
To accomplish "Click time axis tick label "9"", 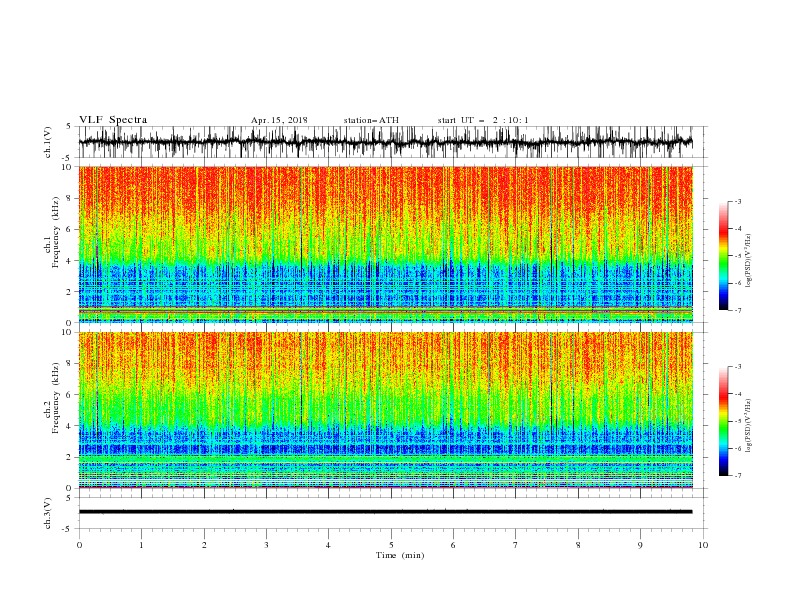I will pos(640,545).
